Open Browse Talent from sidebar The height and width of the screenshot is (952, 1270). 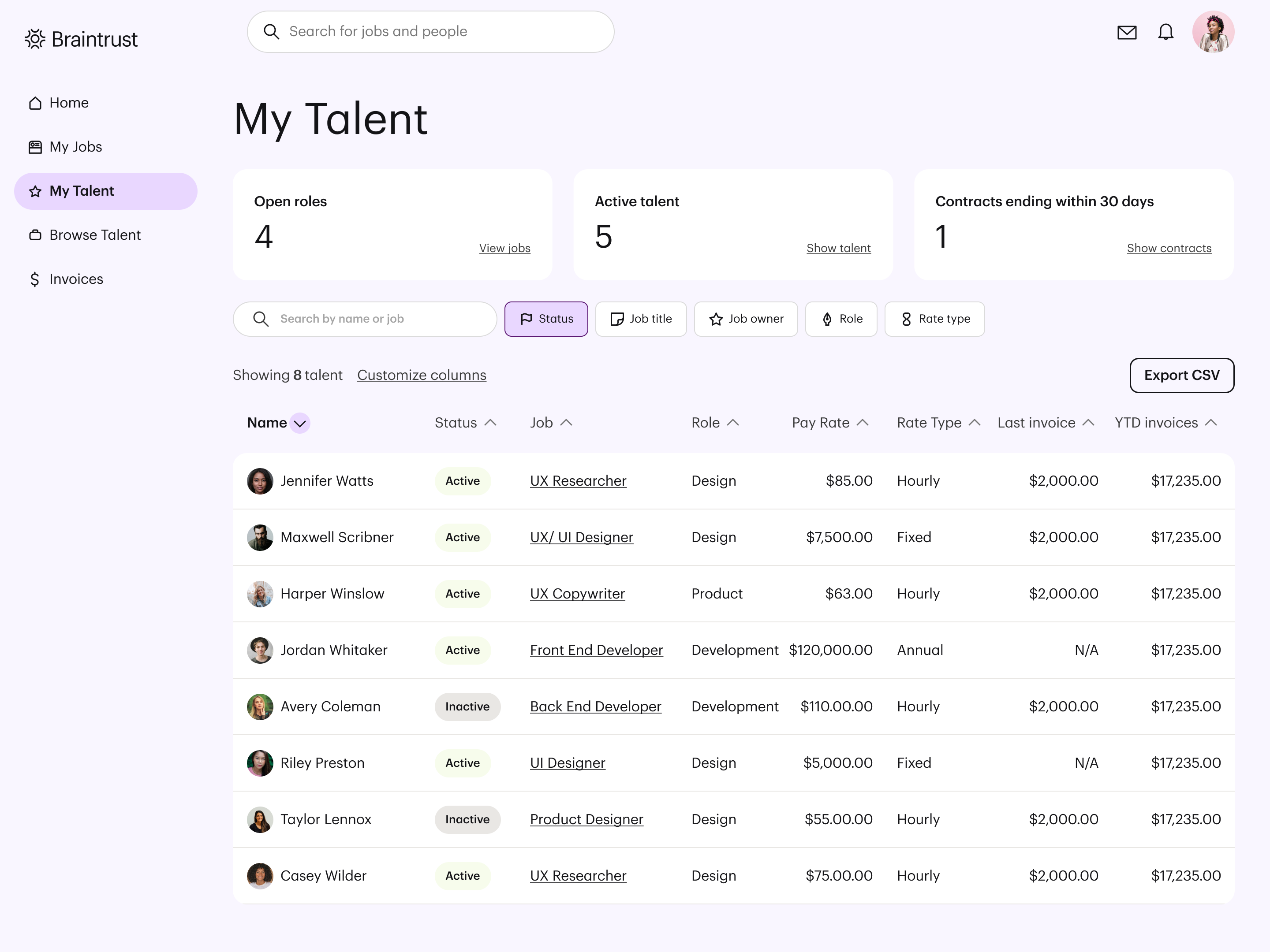[95, 234]
